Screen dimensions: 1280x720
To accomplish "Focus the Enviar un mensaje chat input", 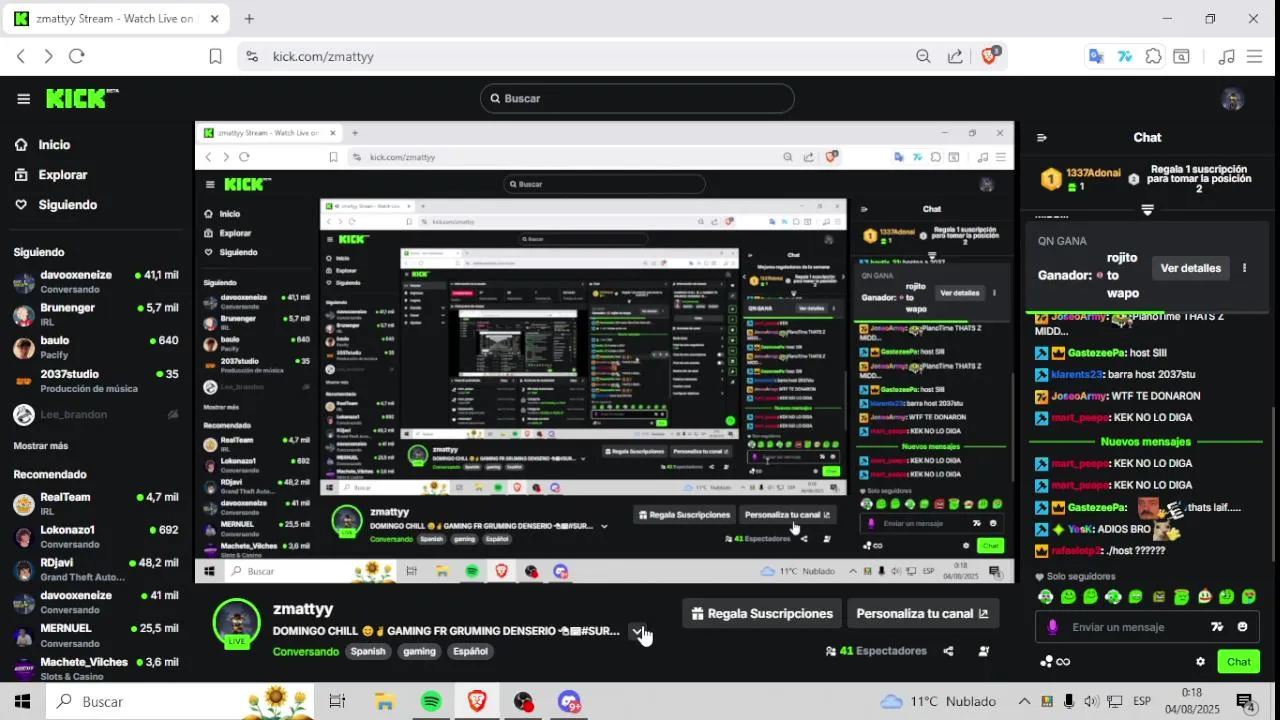I will 1118,627.
